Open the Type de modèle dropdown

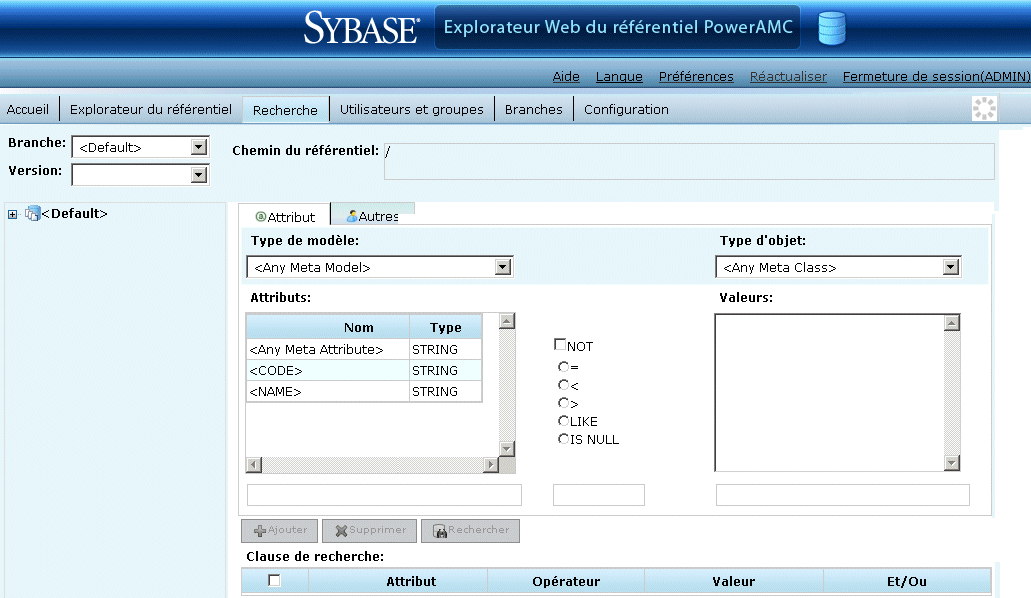[502, 267]
